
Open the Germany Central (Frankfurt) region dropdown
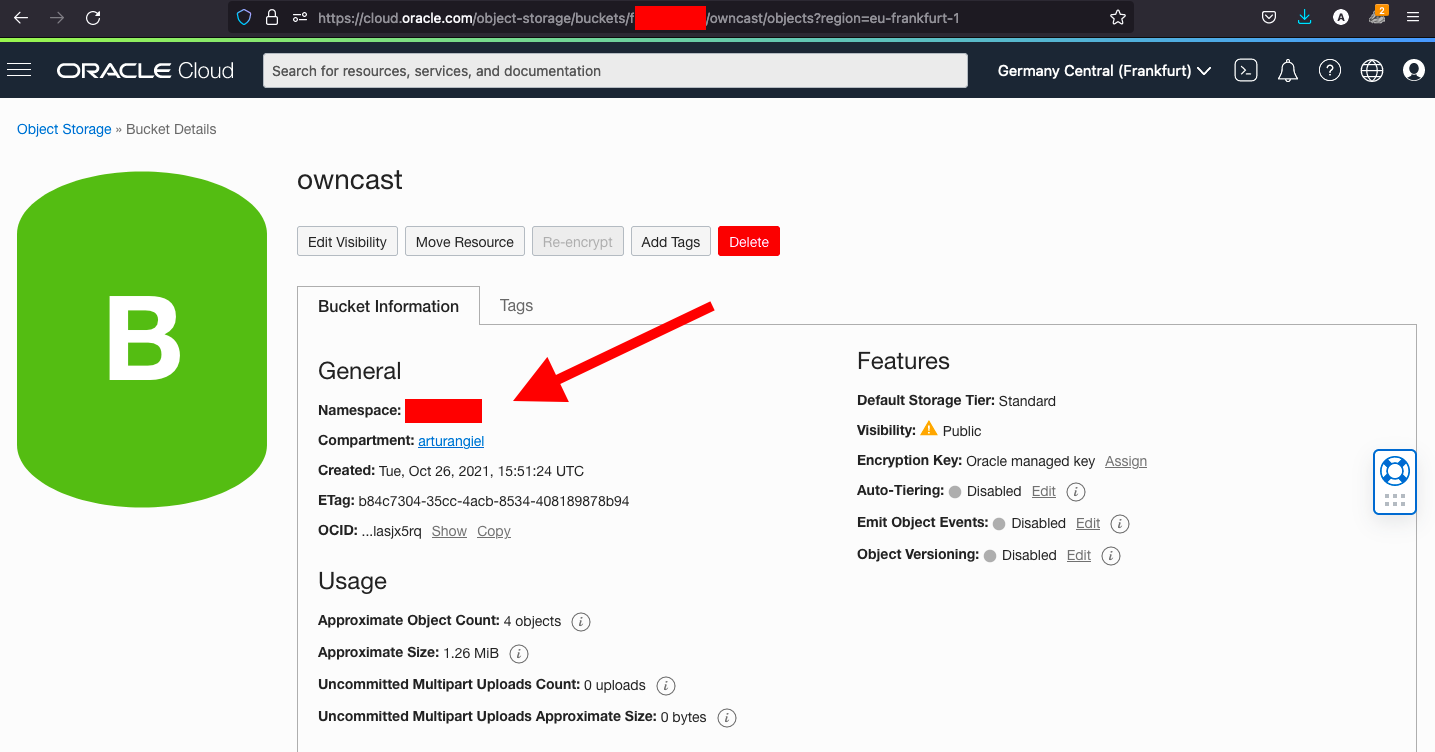pyautogui.click(x=1104, y=71)
